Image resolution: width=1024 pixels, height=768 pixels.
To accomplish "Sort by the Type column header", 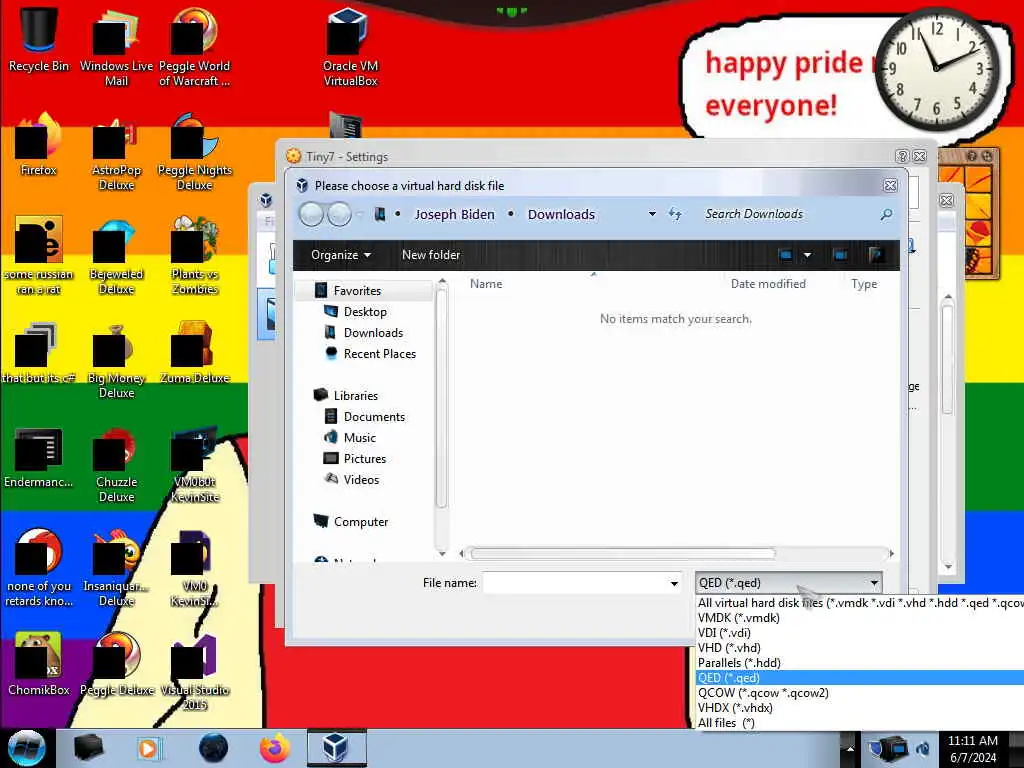I will tap(864, 284).
